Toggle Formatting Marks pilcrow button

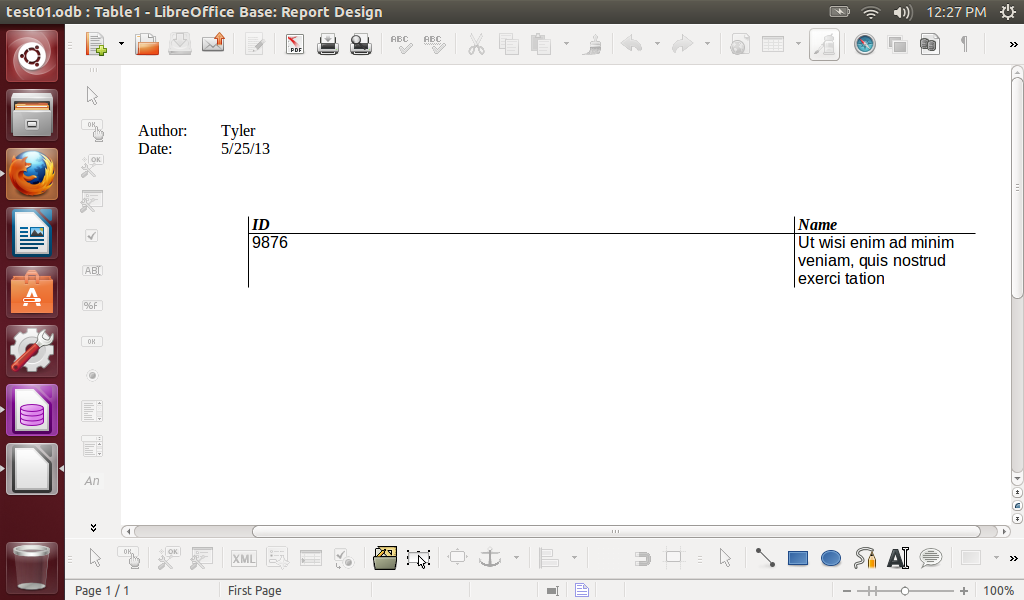964,44
